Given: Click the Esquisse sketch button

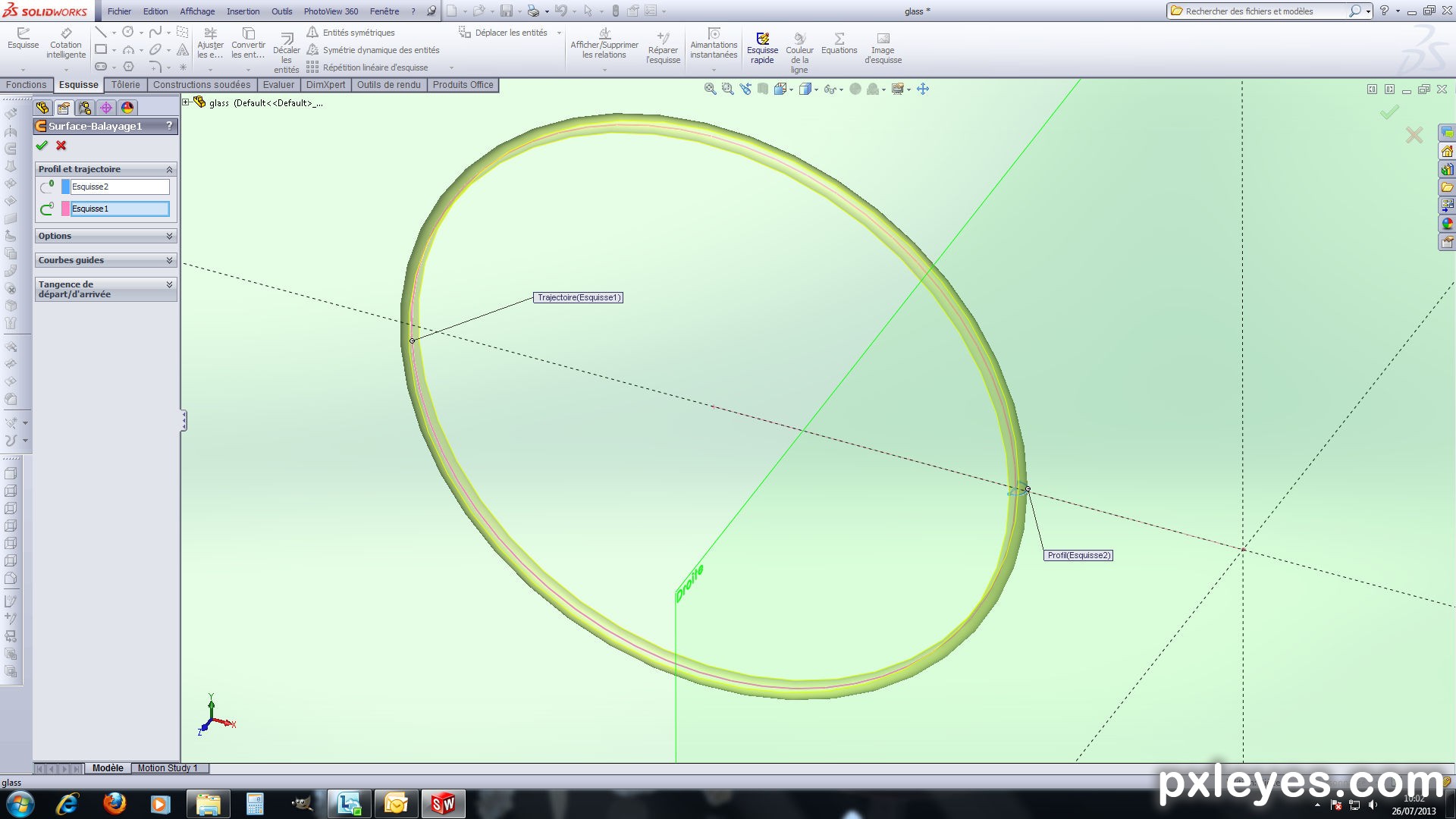Looking at the screenshot, I should pyautogui.click(x=23, y=39).
